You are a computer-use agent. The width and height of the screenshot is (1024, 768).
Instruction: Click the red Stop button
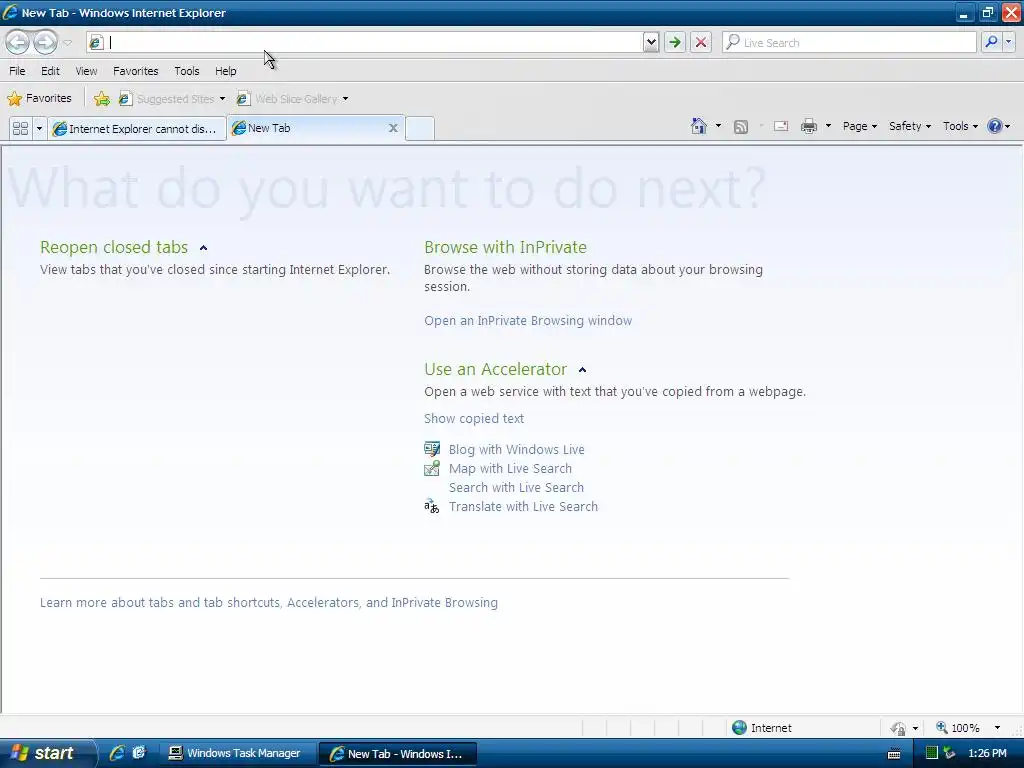(701, 42)
